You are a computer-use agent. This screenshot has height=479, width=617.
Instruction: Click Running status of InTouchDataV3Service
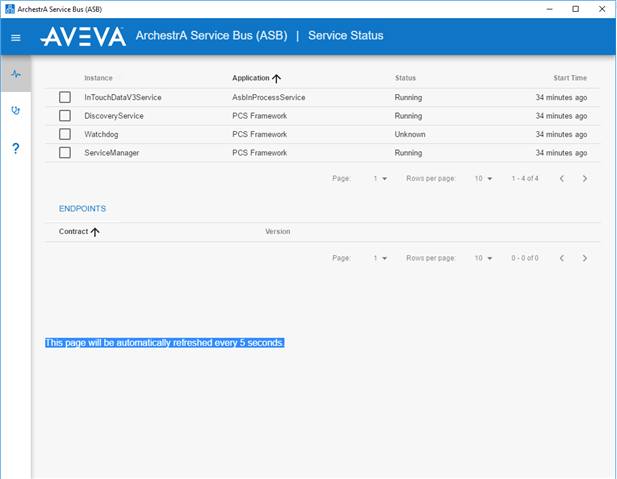(x=408, y=97)
